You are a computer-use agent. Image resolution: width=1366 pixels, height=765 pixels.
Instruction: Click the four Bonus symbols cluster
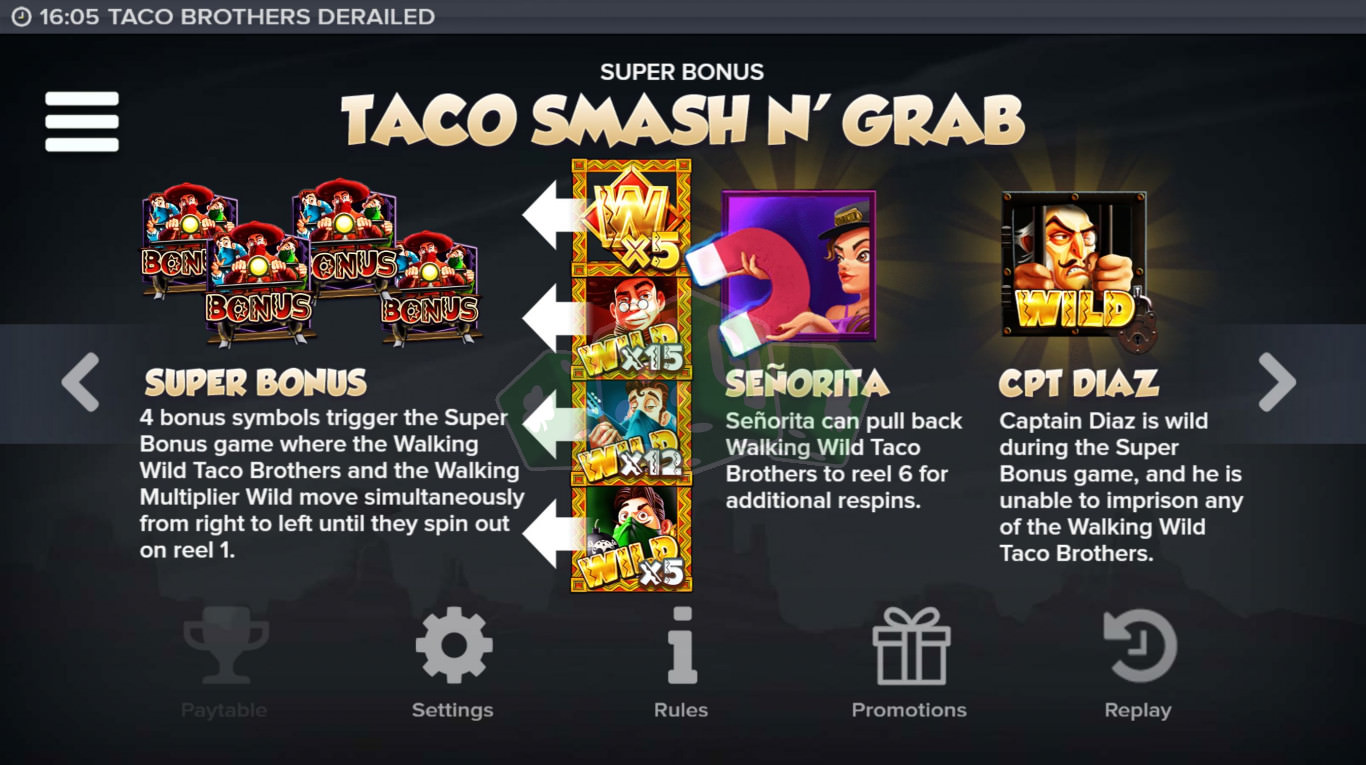coord(310,262)
